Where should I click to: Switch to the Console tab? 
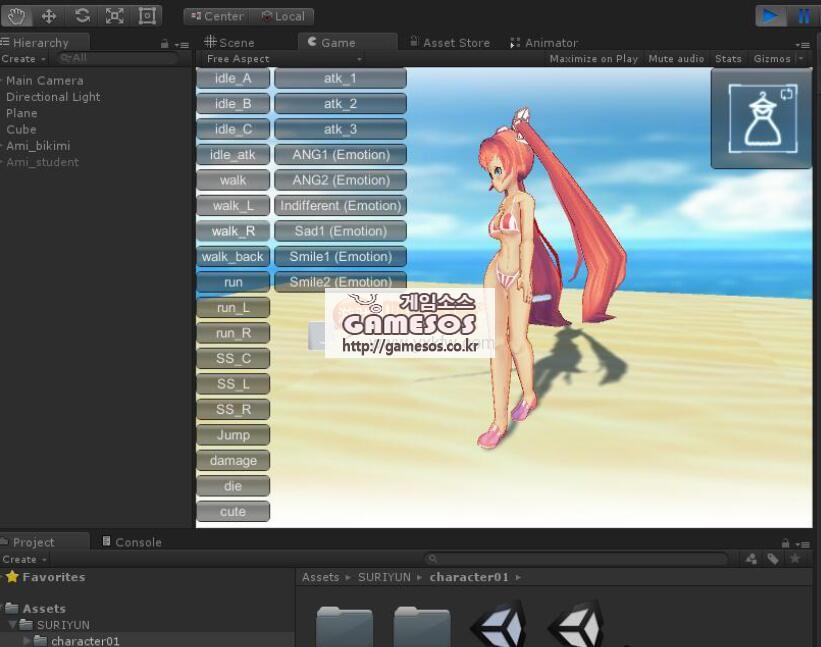(132, 542)
